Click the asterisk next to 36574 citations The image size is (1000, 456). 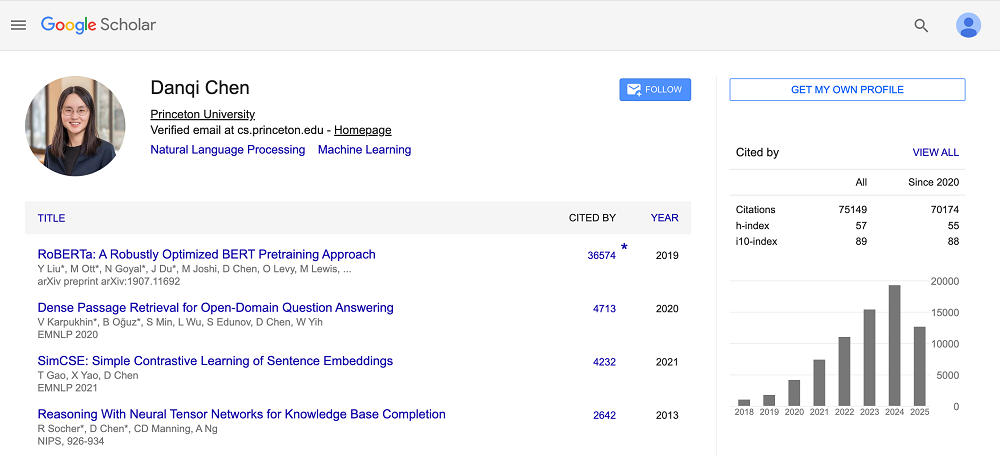[624, 247]
